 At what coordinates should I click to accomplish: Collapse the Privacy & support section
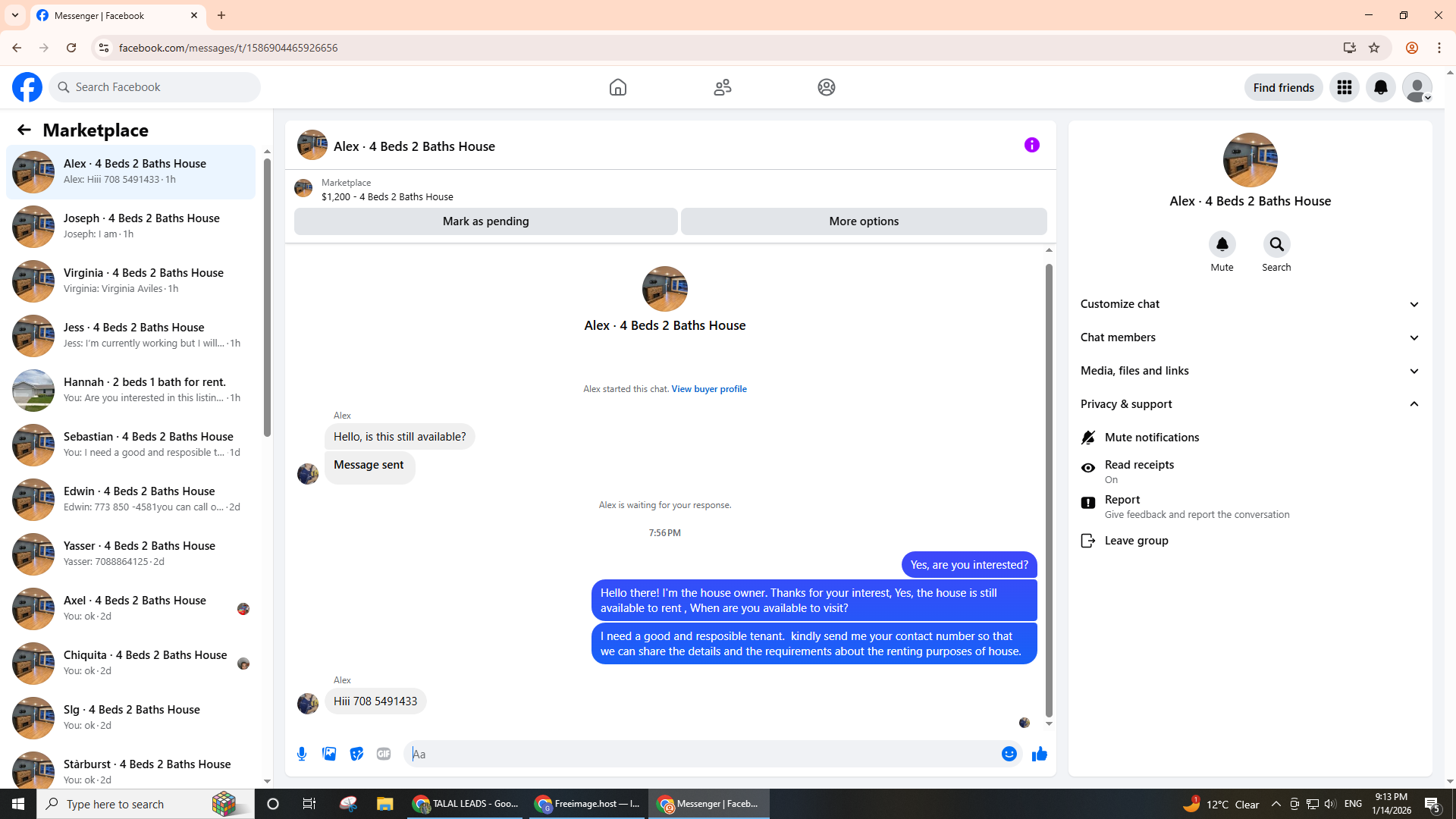[1249, 404]
